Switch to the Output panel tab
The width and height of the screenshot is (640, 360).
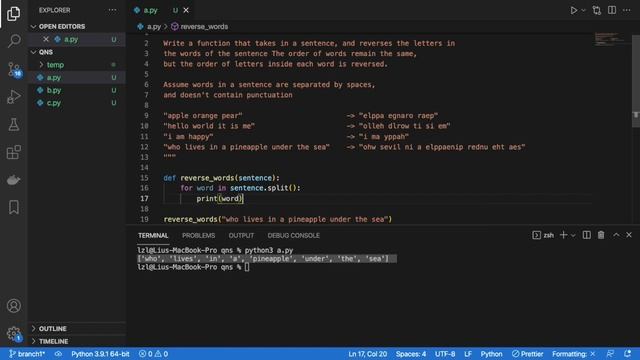[x=241, y=236]
